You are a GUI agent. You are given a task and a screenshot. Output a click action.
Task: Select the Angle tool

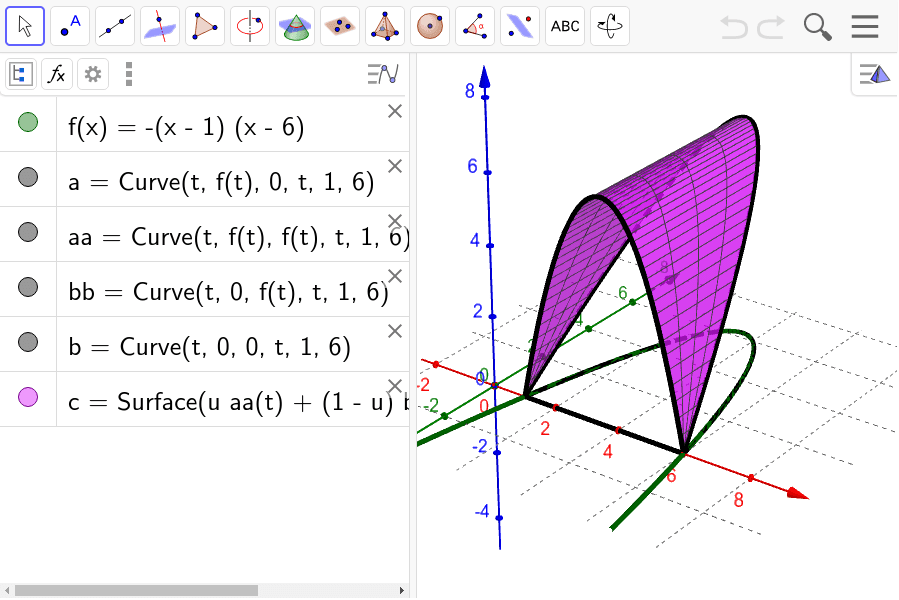point(474,26)
